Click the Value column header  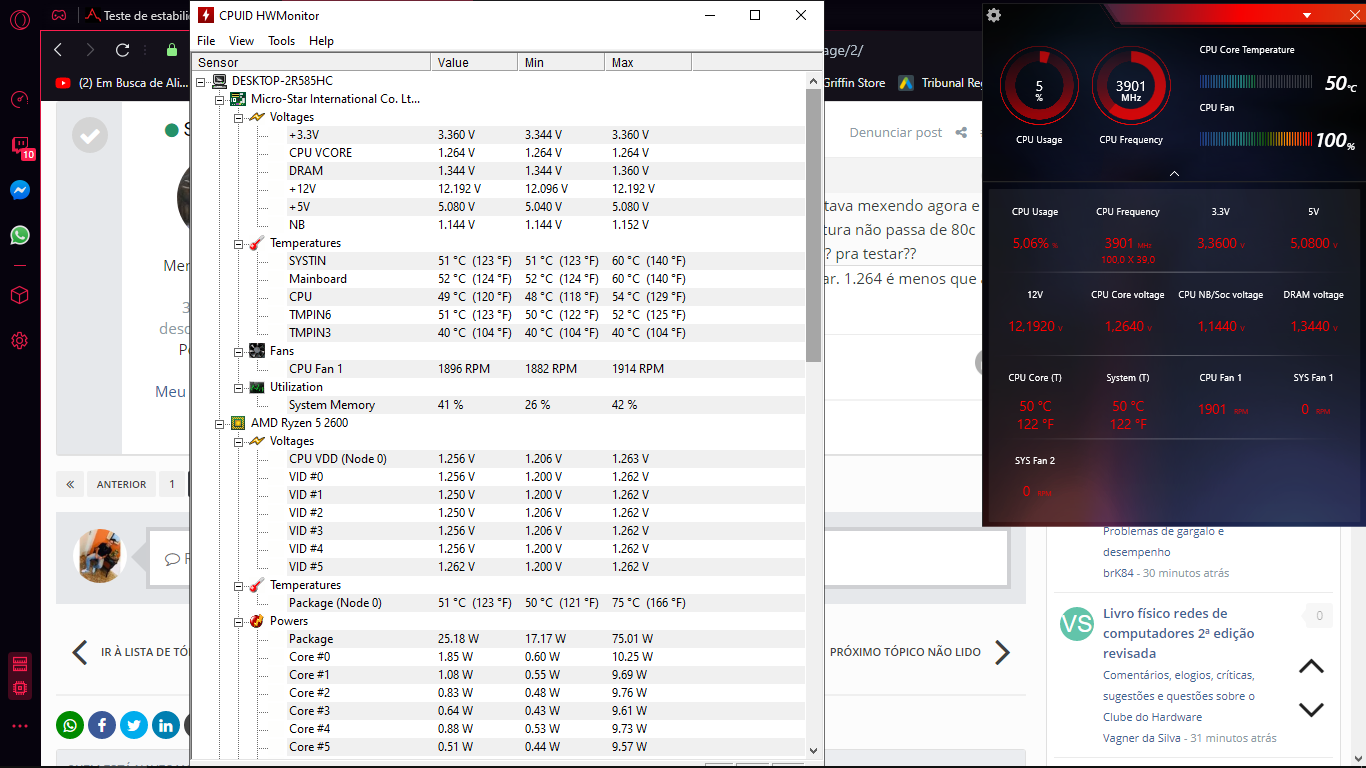click(475, 63)
